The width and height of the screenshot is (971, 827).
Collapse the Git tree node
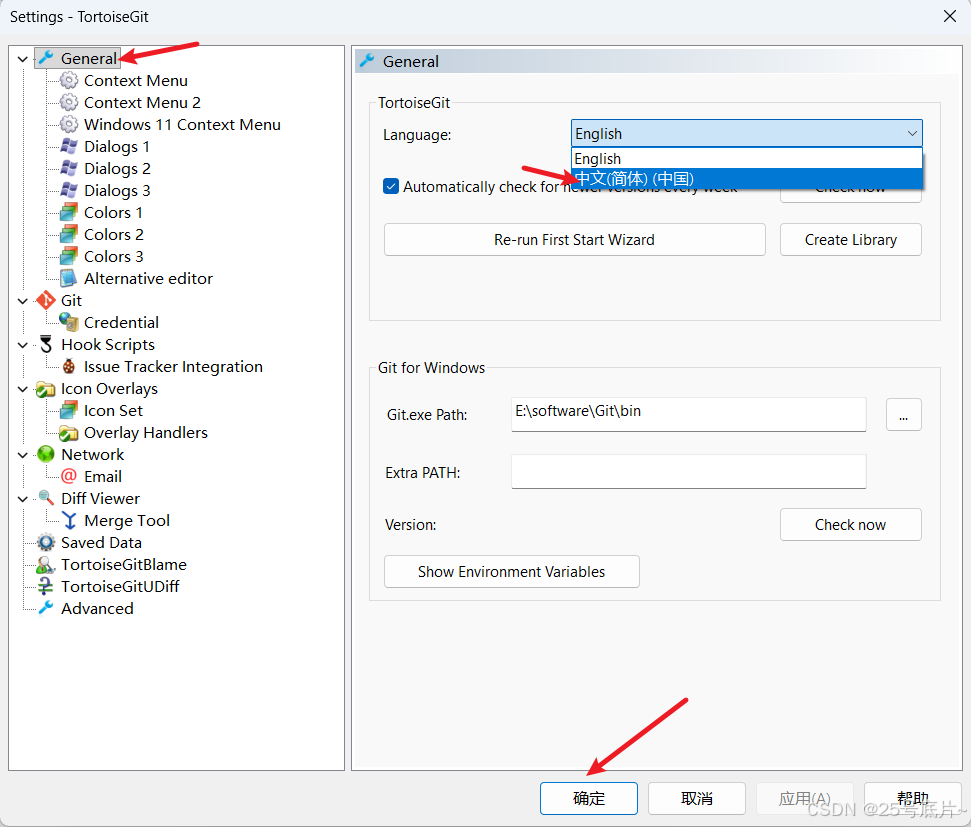[23, 301]
